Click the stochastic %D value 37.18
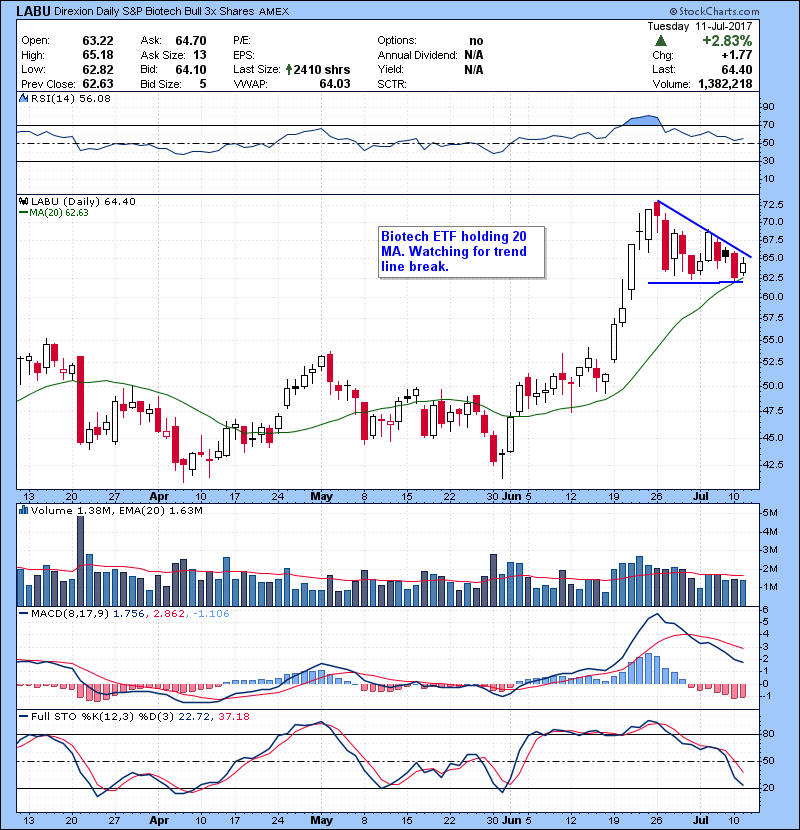Viewport: 800px width, 830px height. coord(233,716)
